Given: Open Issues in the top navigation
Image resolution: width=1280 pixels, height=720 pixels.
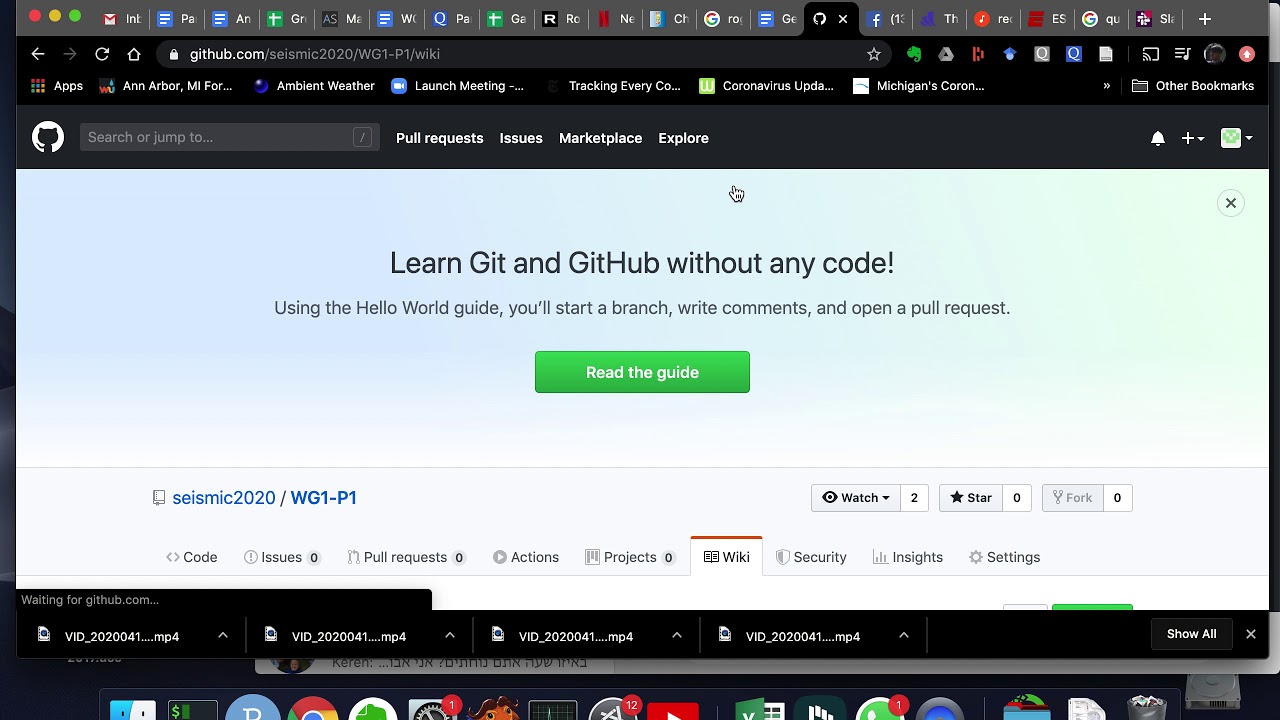Looking at the screenshot, I should (521, 138).
